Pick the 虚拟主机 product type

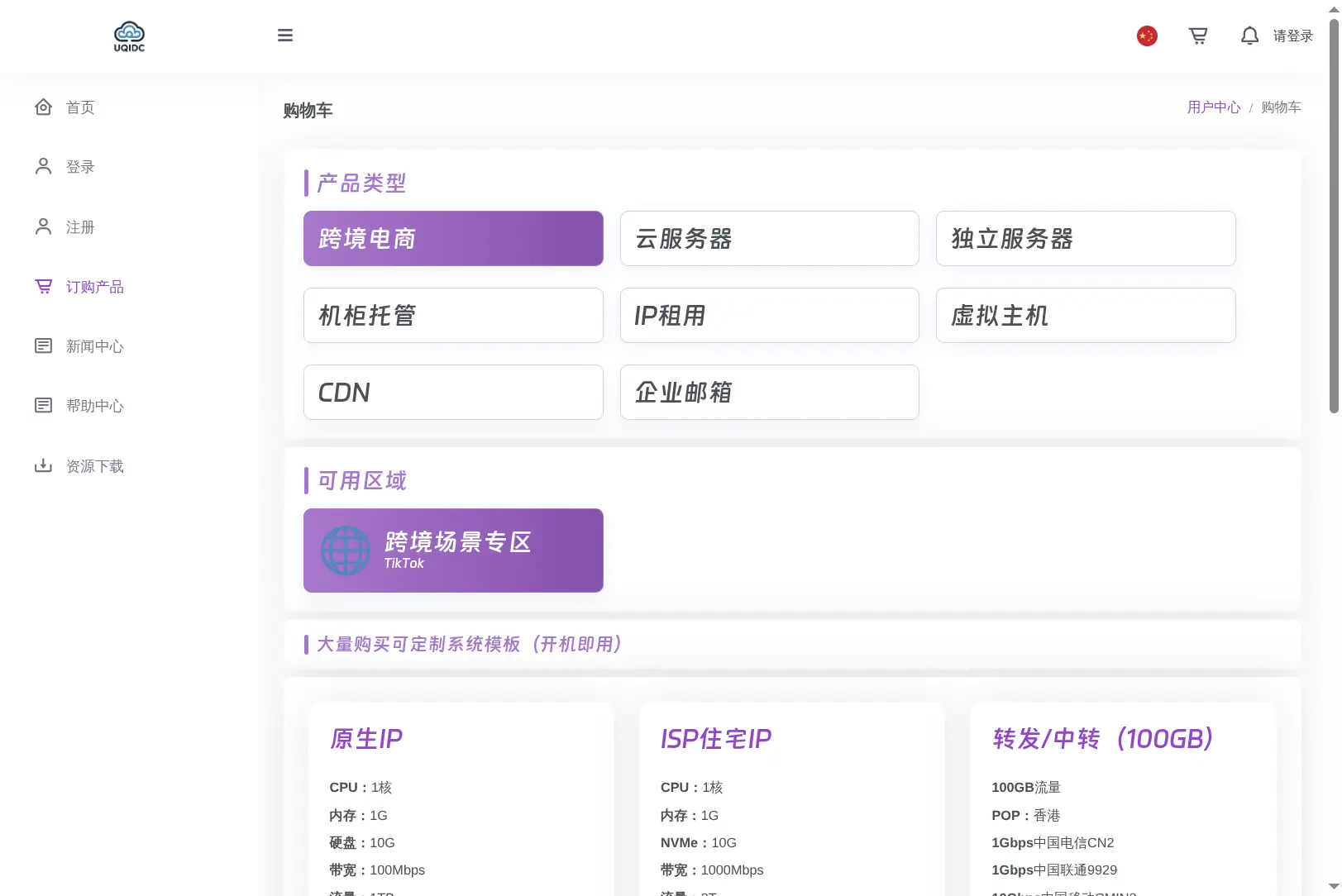point(1086,315)
